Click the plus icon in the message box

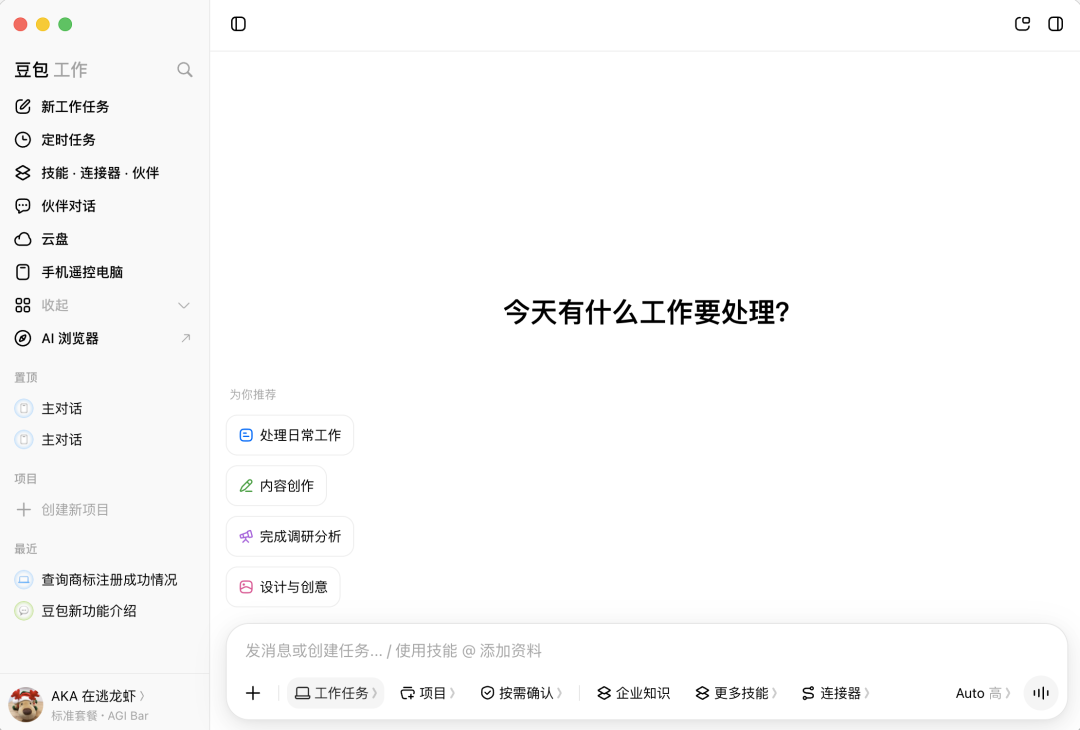click(x=253, y=693)
